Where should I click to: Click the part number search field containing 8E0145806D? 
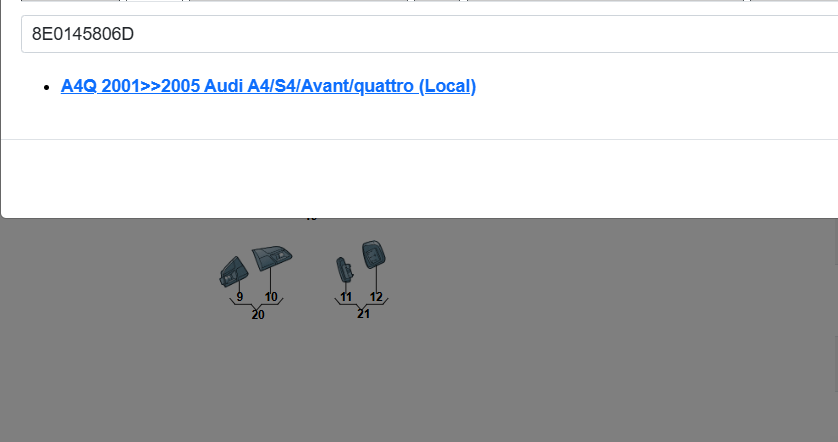pyautogui.click(x=430, y=34)
